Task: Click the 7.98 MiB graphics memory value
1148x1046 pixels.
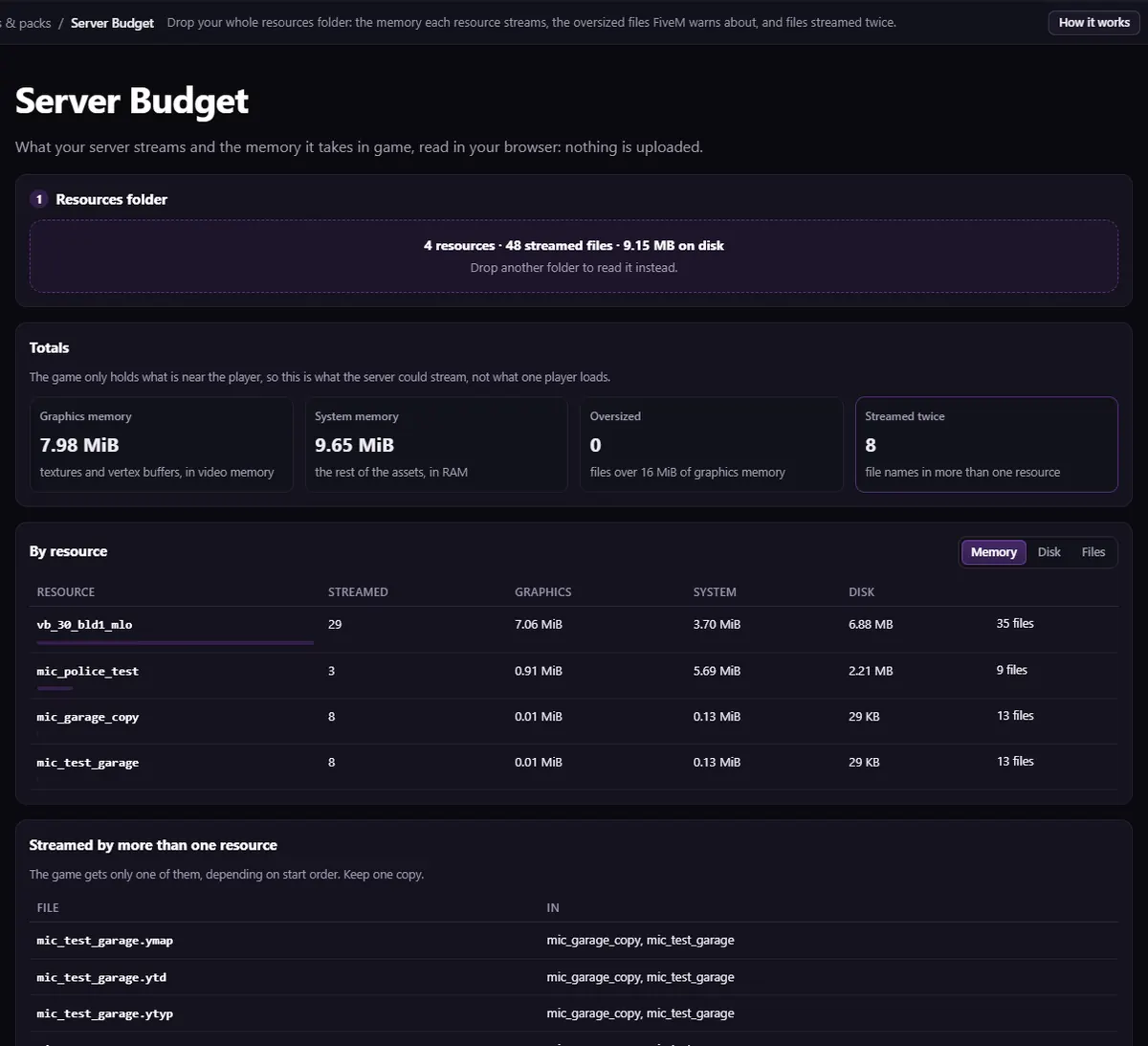Action: click(79, 445)
